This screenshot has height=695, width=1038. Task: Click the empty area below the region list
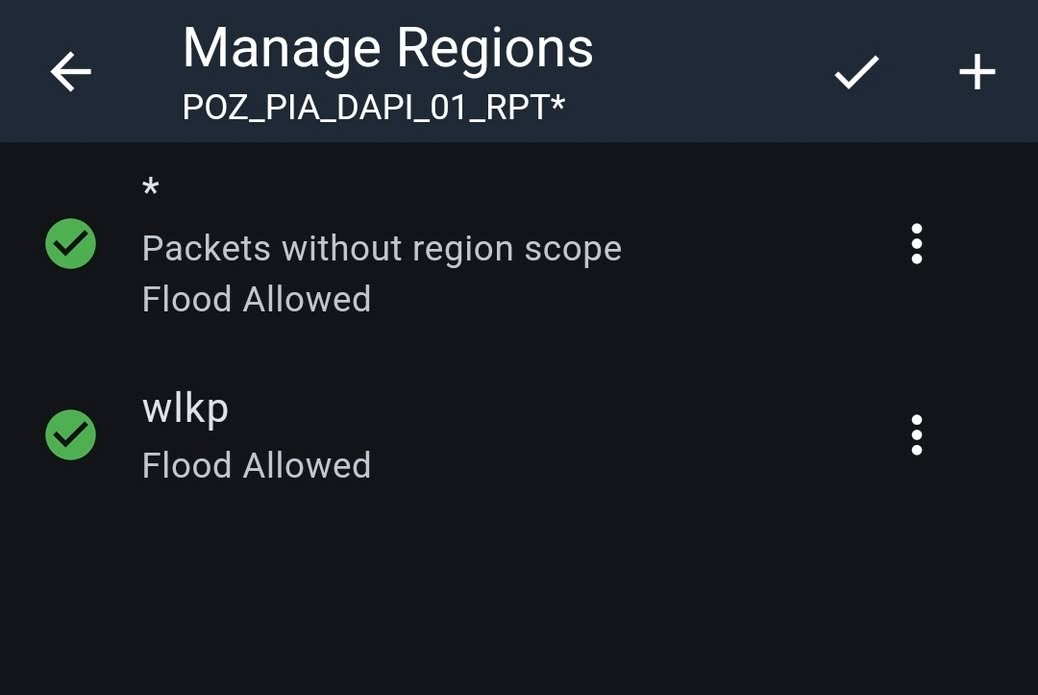pos(519,600)
